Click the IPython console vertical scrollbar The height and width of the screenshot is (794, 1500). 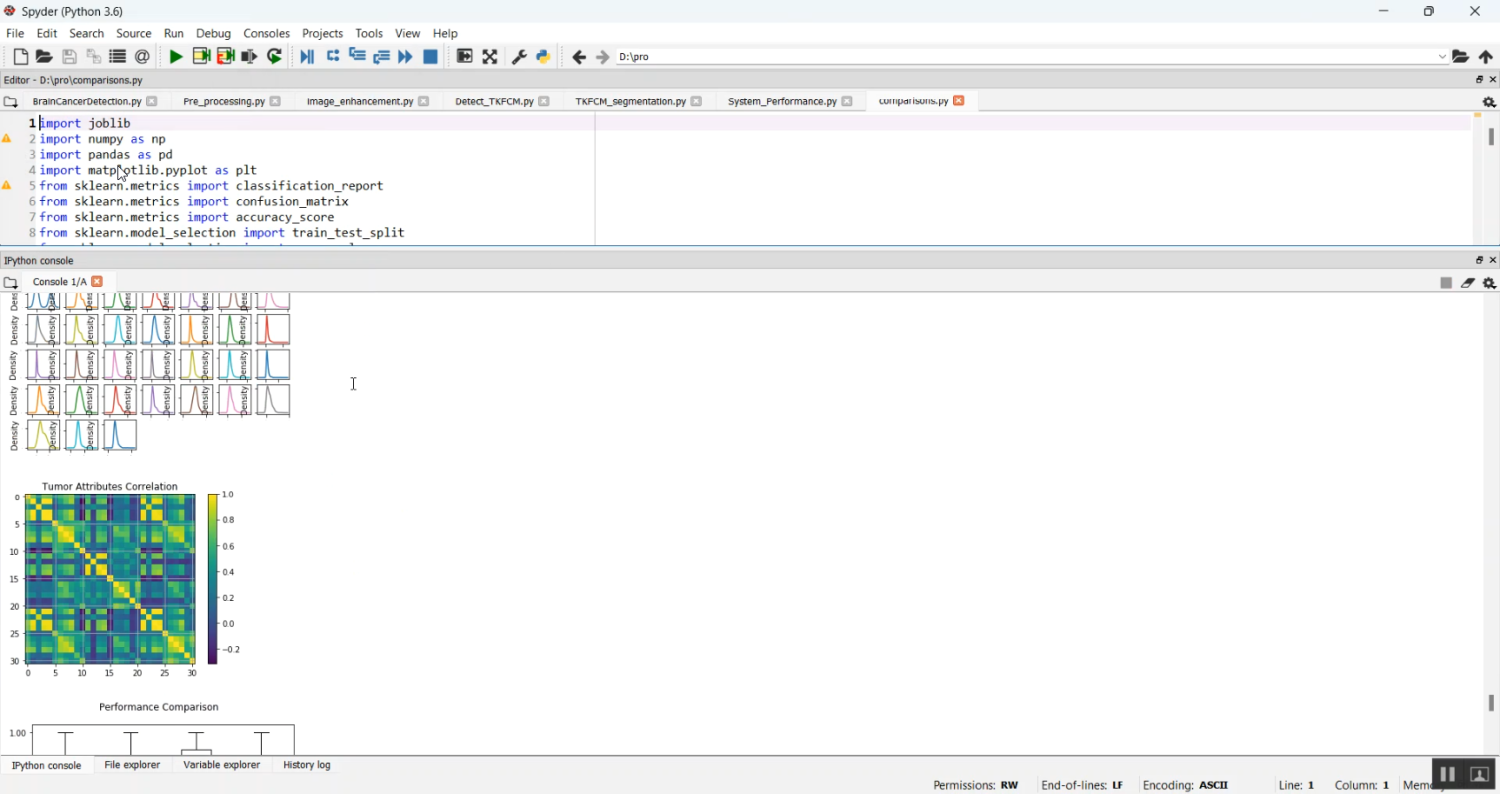pyautogui.click(x=1491, y=702)
